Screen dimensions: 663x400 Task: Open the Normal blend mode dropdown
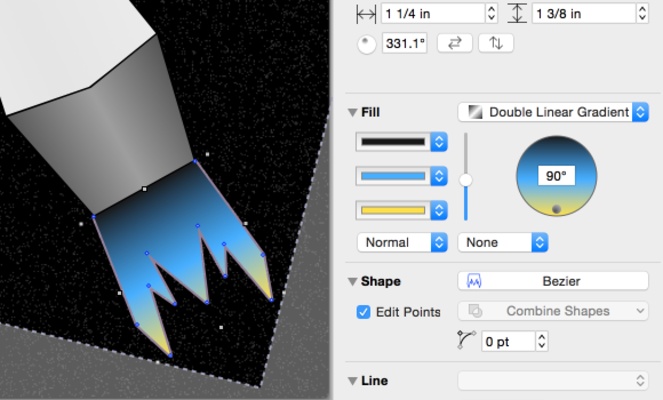(402, 242)
